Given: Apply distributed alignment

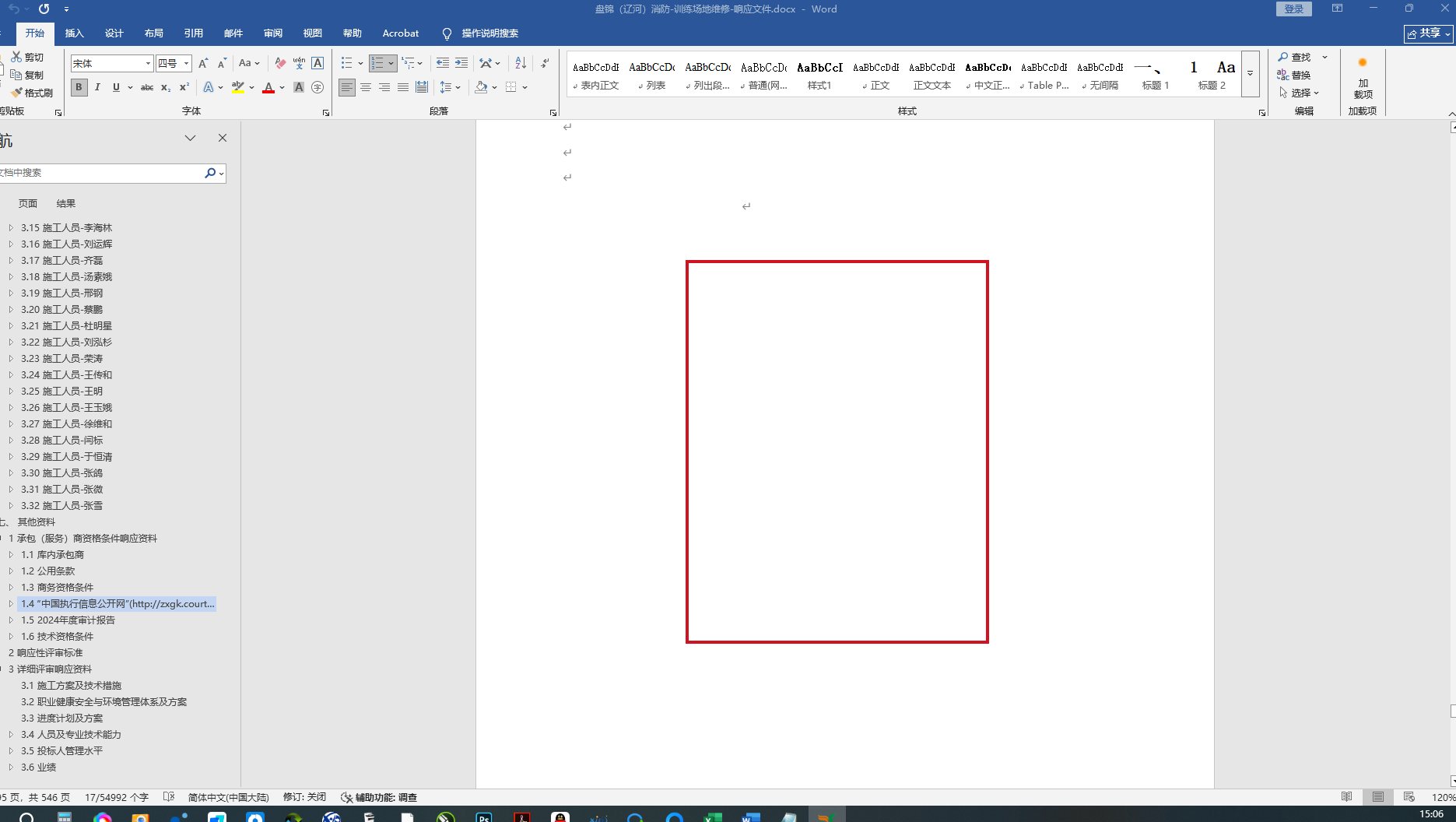Looking at the screenshot, I should click(422, 87).
